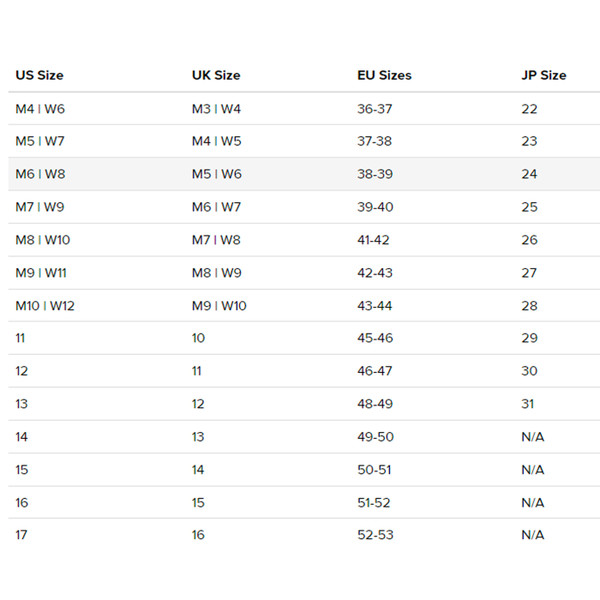Select the EU Sizes column header

384,75
